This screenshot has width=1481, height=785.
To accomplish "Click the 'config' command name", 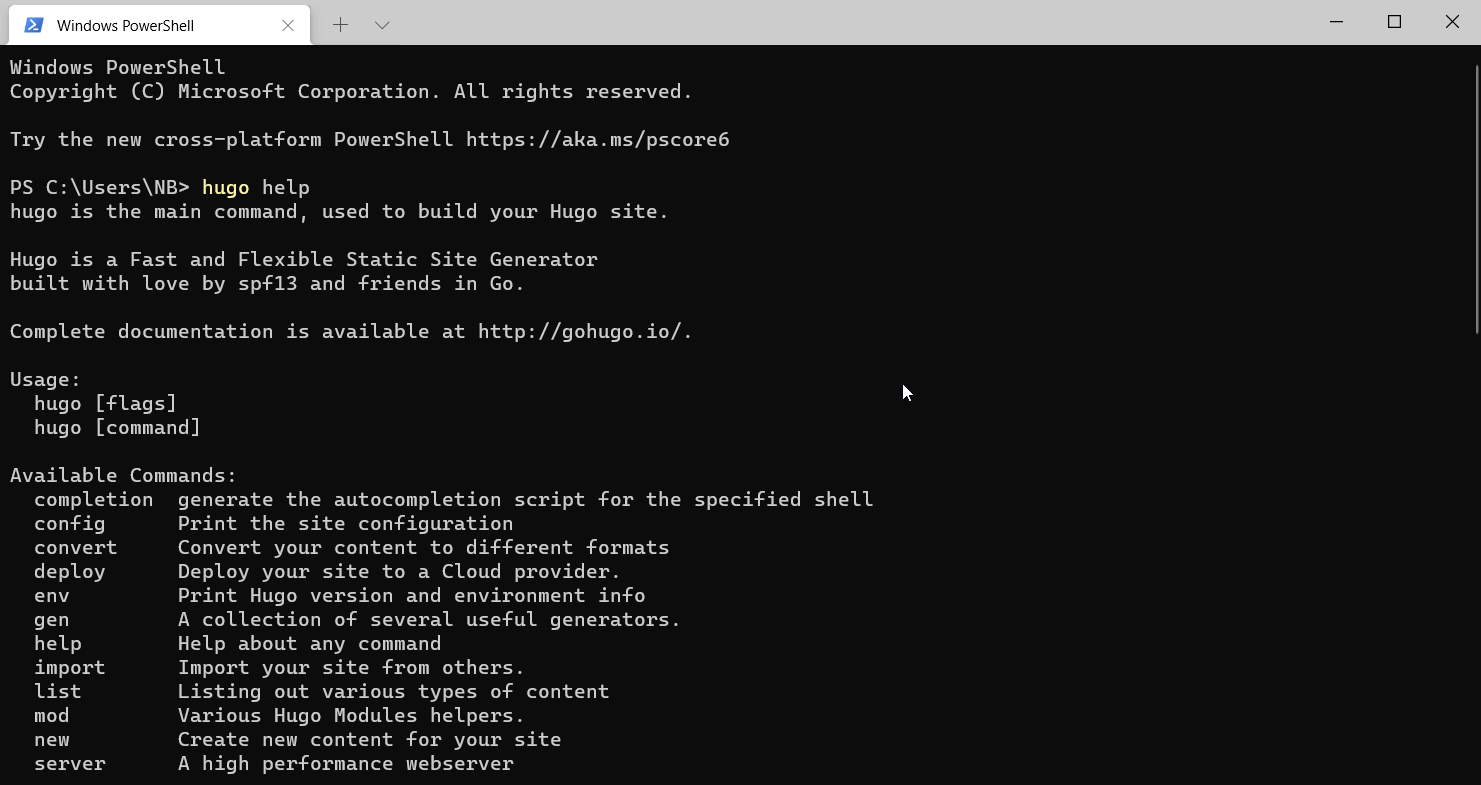I will 69,523.
